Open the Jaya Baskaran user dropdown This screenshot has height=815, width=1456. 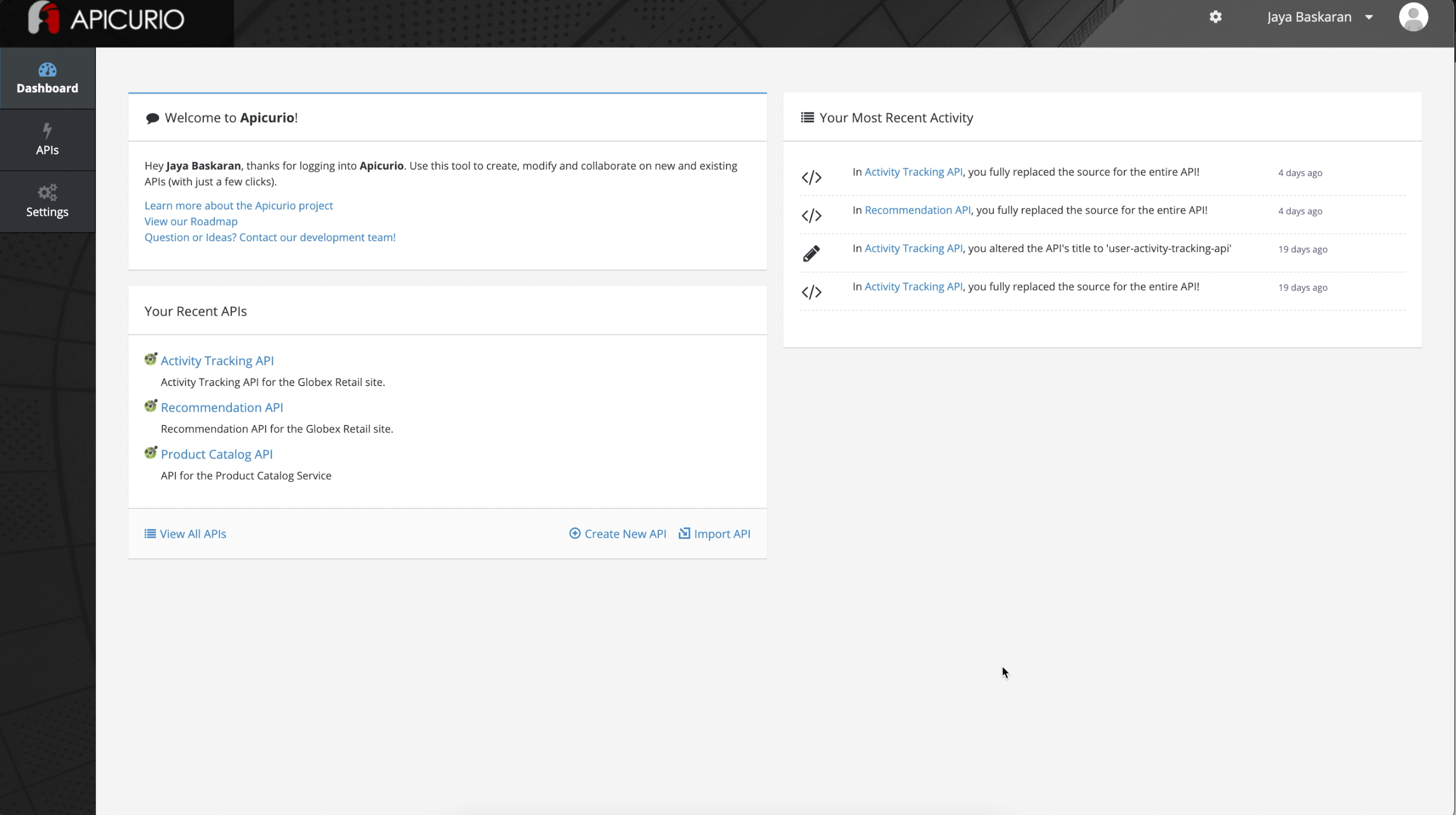click(x=1320, y=17)
